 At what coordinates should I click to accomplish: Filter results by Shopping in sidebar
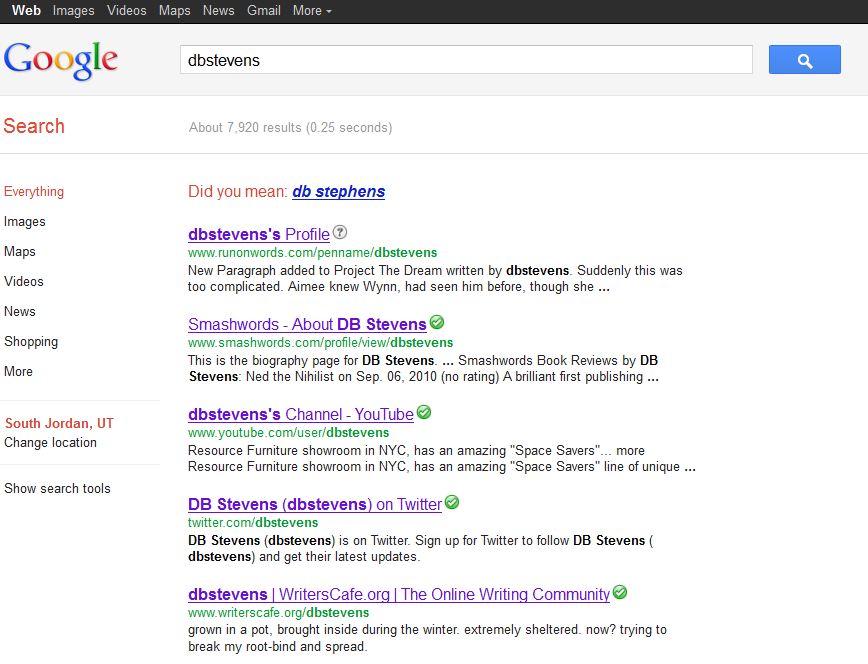click(x=31, y=342)
